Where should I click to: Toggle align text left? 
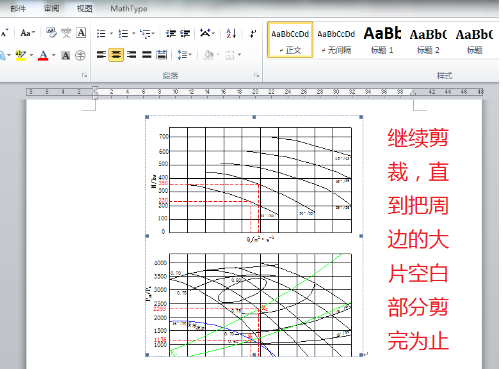click(101, 55)
